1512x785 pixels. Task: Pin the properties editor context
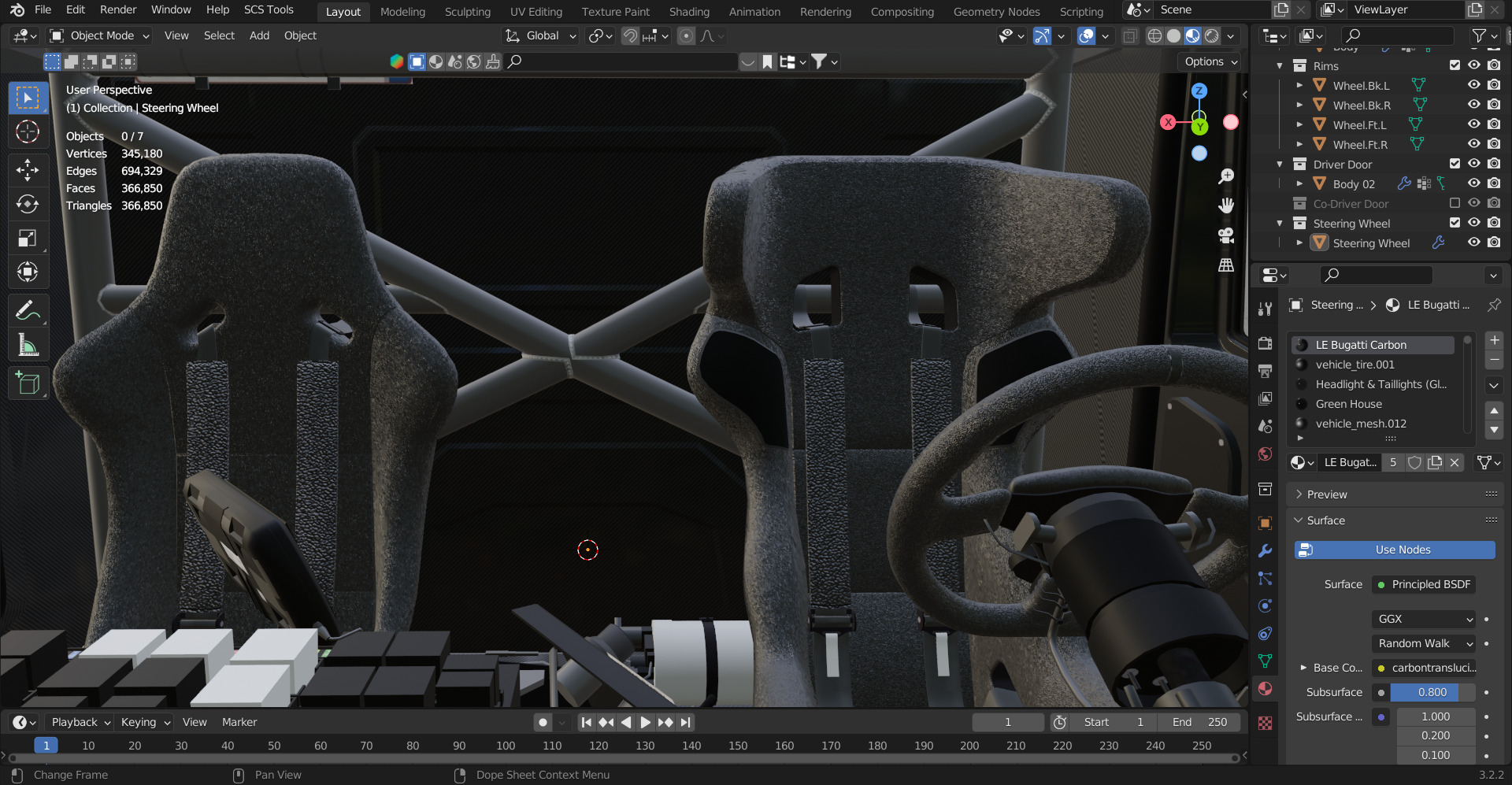pos(1494,305)
